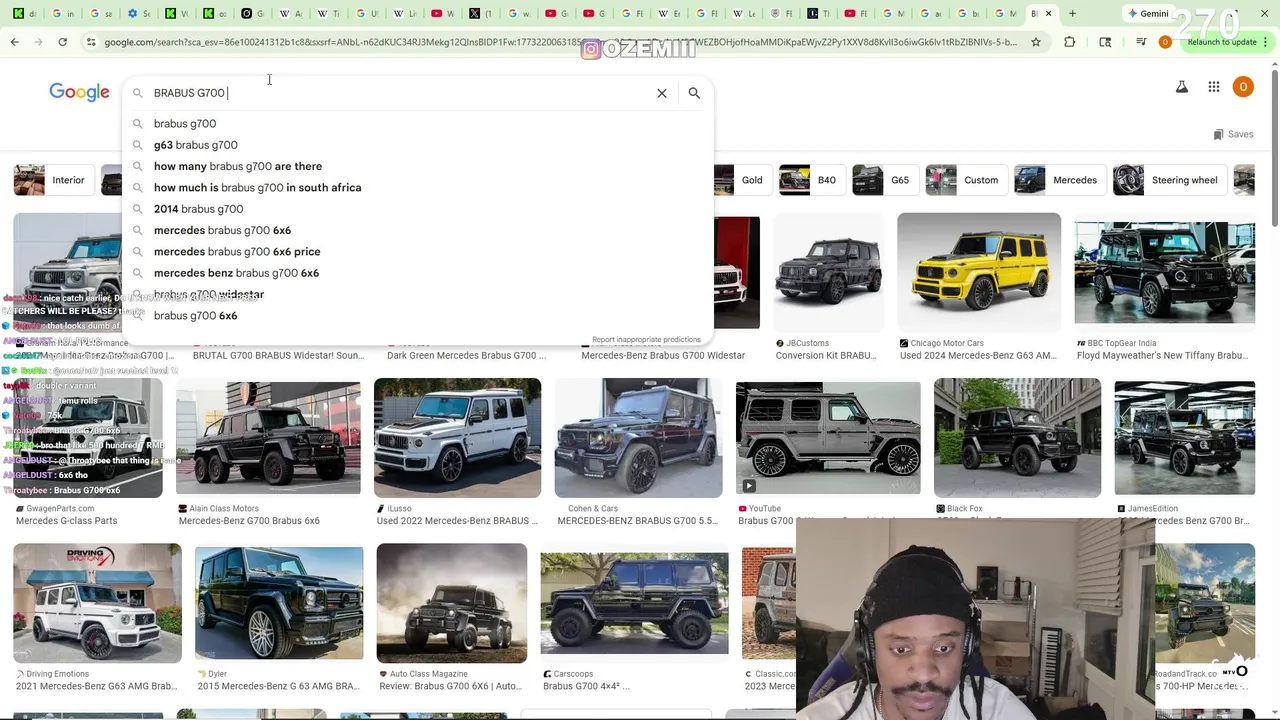Image resolution: width=1280 pixels, height=720 pixels.
Task: Open the Saves collection link
Action: point(1233,134)
